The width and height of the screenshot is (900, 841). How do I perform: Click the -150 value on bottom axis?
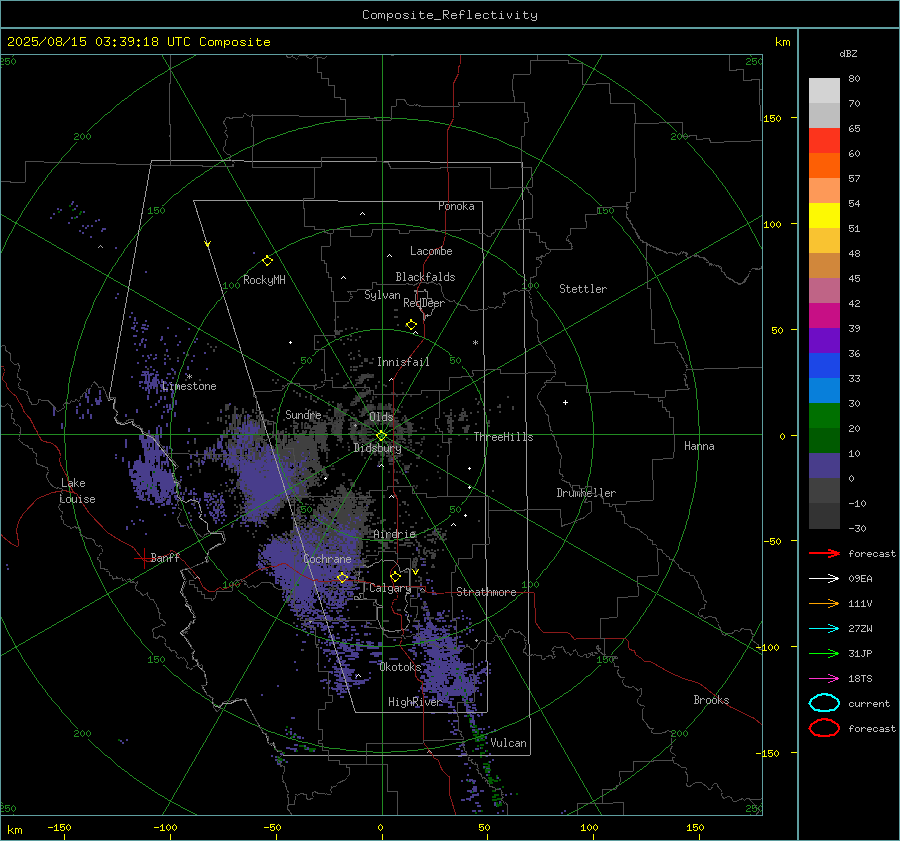pos(59,827)
